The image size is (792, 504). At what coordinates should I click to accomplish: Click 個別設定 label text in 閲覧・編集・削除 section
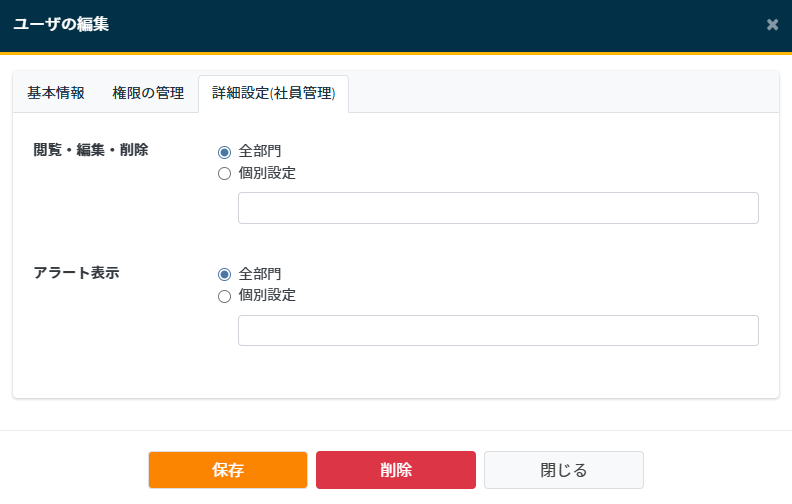[267, 173]
